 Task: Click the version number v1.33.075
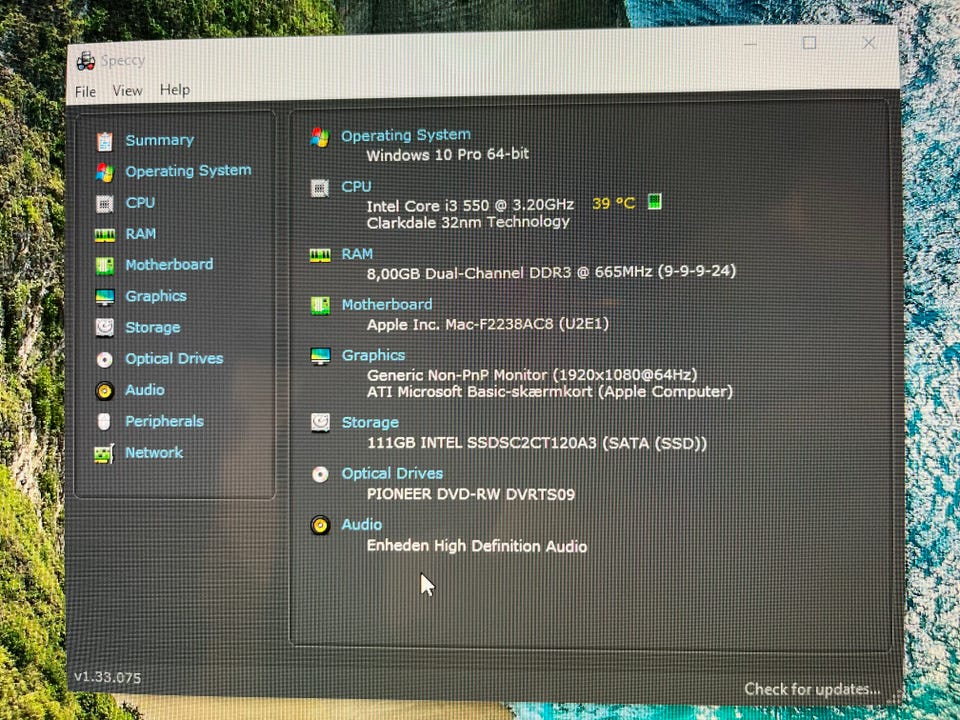(x=108, y=677)
